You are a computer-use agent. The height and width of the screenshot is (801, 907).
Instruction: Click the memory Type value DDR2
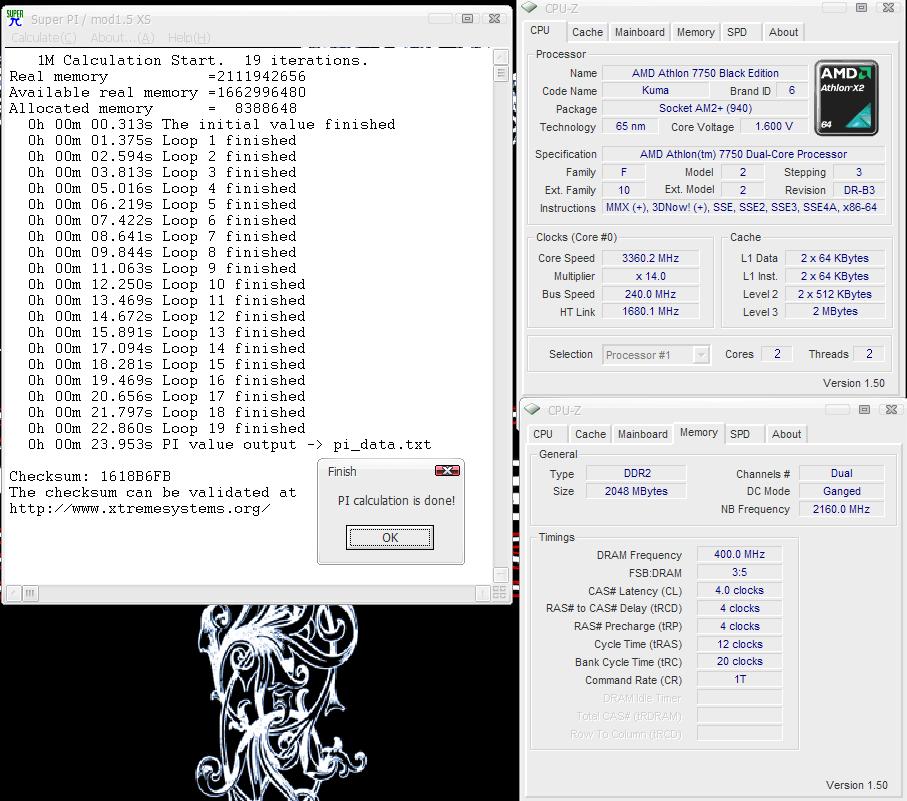click(636, 474)
